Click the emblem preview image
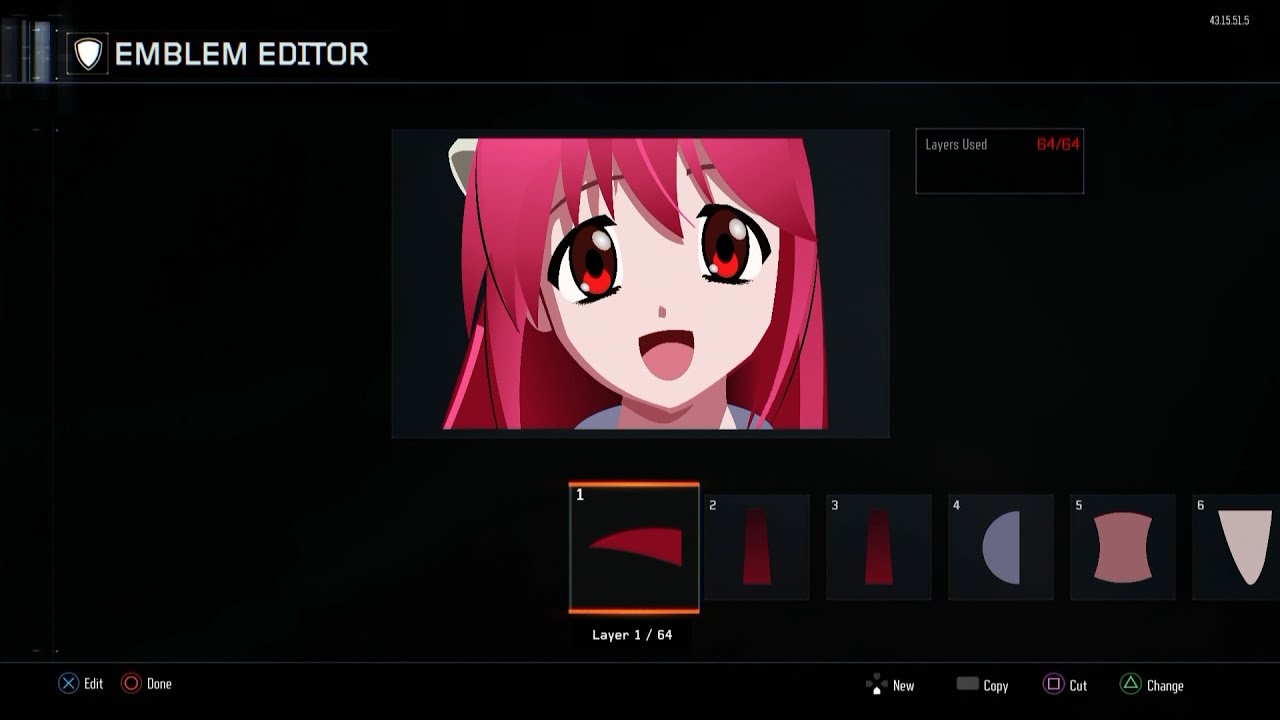The image size is (1280, 720). pos(640,283)
